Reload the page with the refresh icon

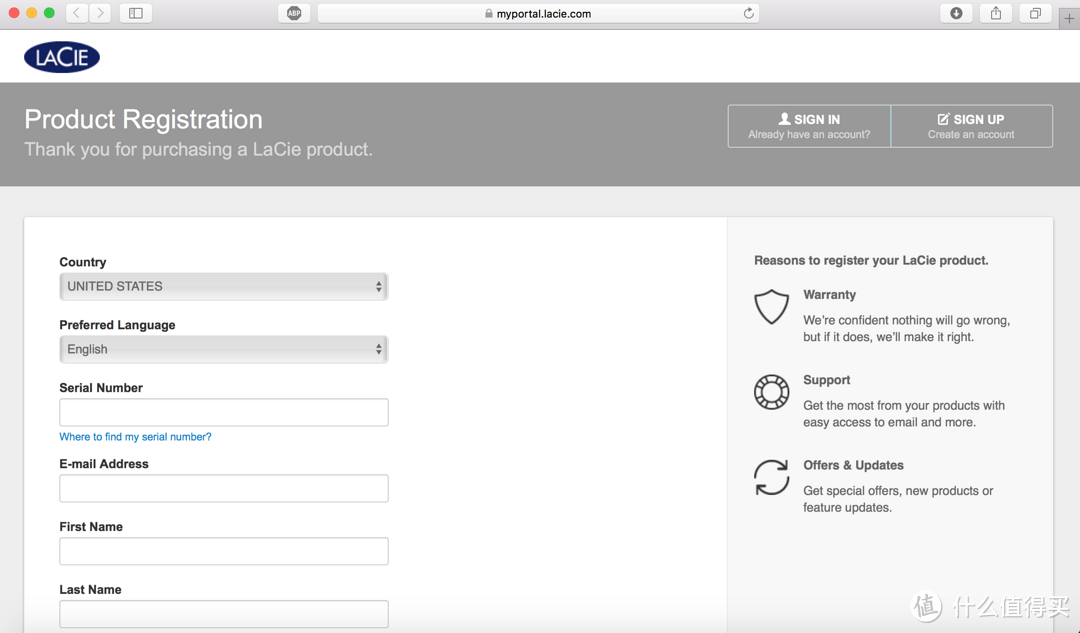[748, 13]
